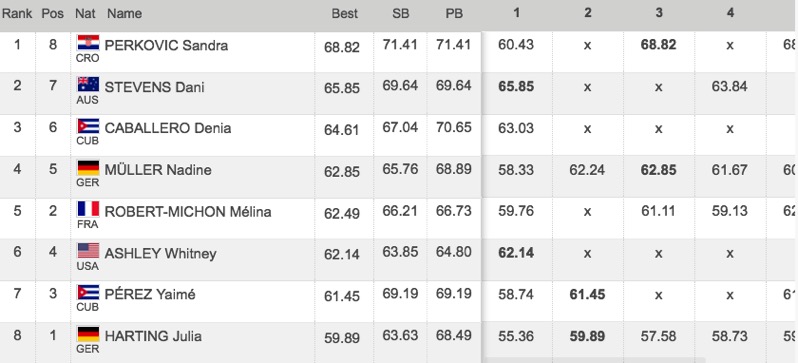Sort results by Best column header

tap(345, 14)
